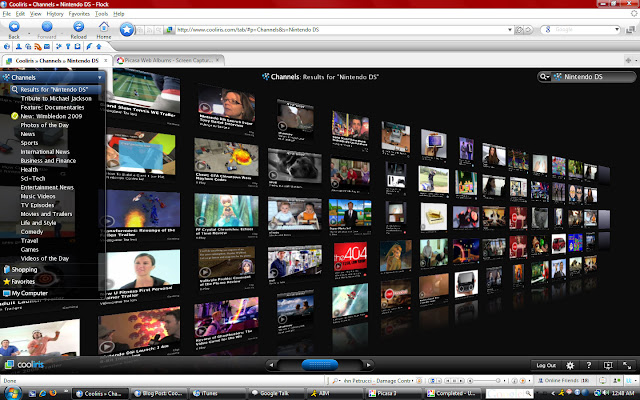Click the photo uploader arrow icon

[x=98, y=47]
